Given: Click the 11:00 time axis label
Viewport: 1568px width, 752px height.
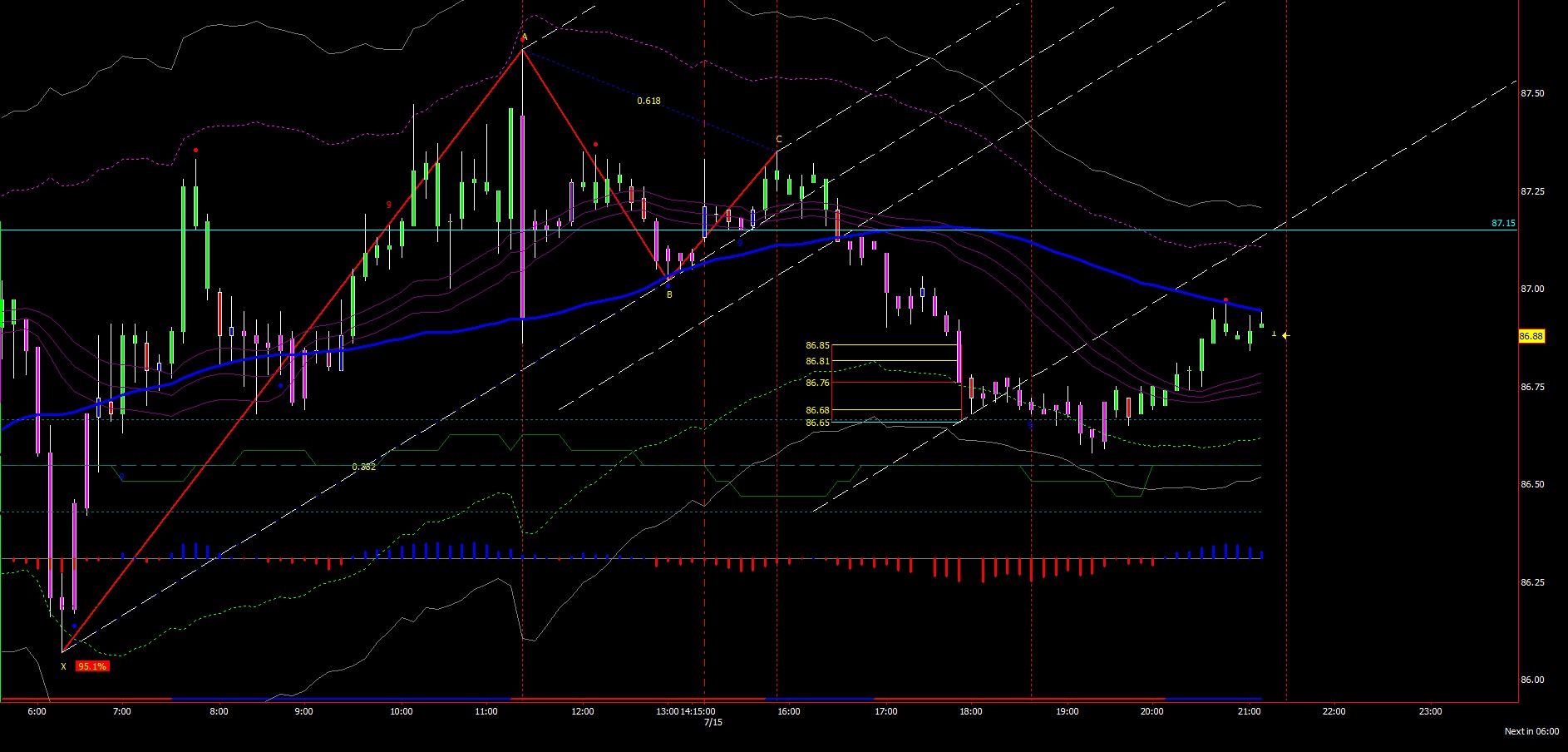Looking at the screenshot, I should pyautogui.click(x=486, y=711).
